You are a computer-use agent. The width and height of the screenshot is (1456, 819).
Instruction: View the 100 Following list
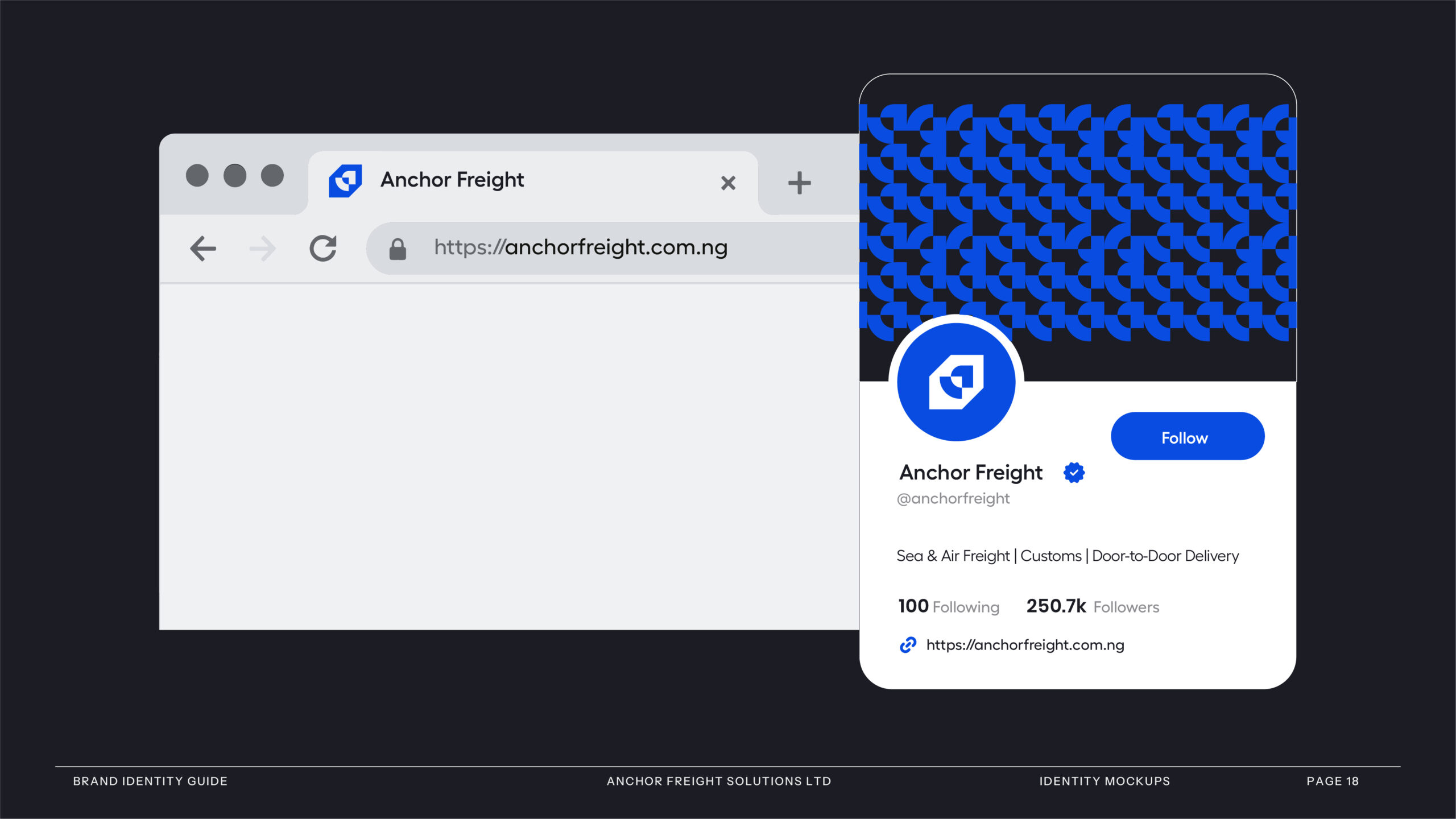click(948, 606)
